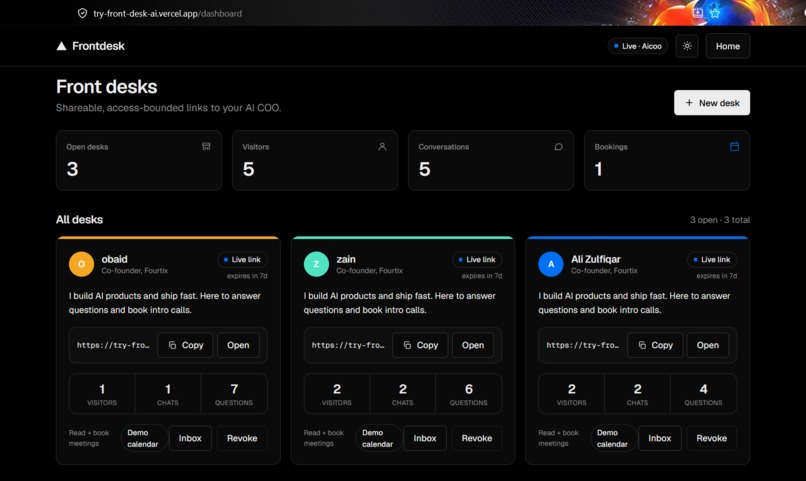This screenshot has width=806, height=481.
Task: Click obaid's 1 VISITORS stat
Action: coord(102,394)
